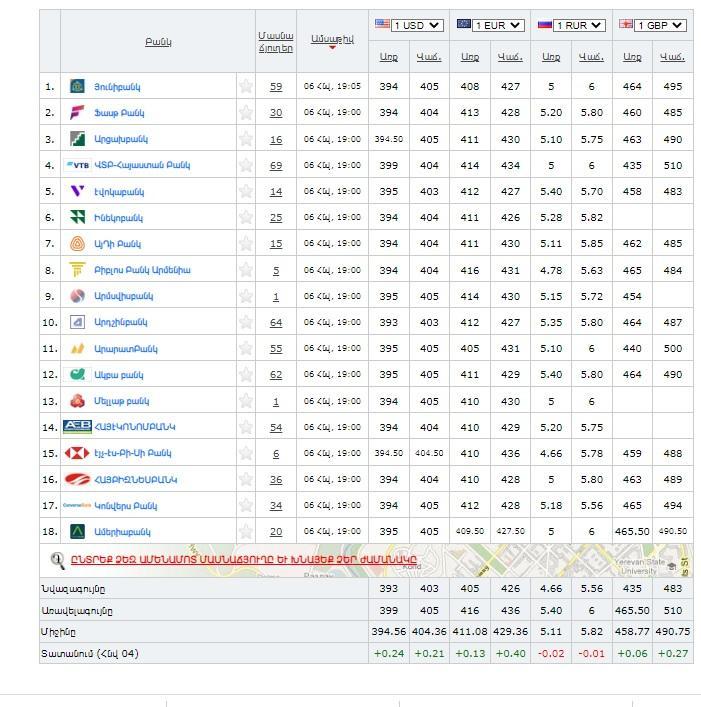Toggle the favorite star in row 1
The image size is (701, 707).
(x=245, y=87)
